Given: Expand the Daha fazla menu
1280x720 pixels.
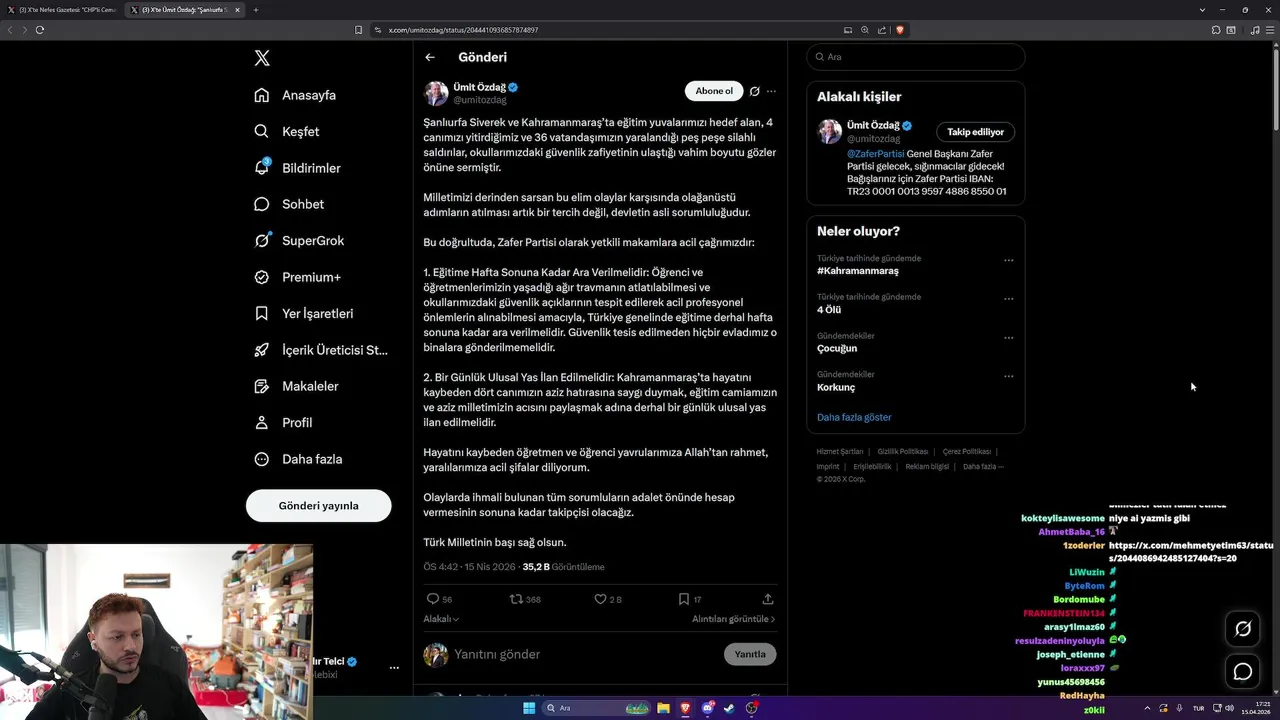Looking at the screenshot, I should point(298,459).
